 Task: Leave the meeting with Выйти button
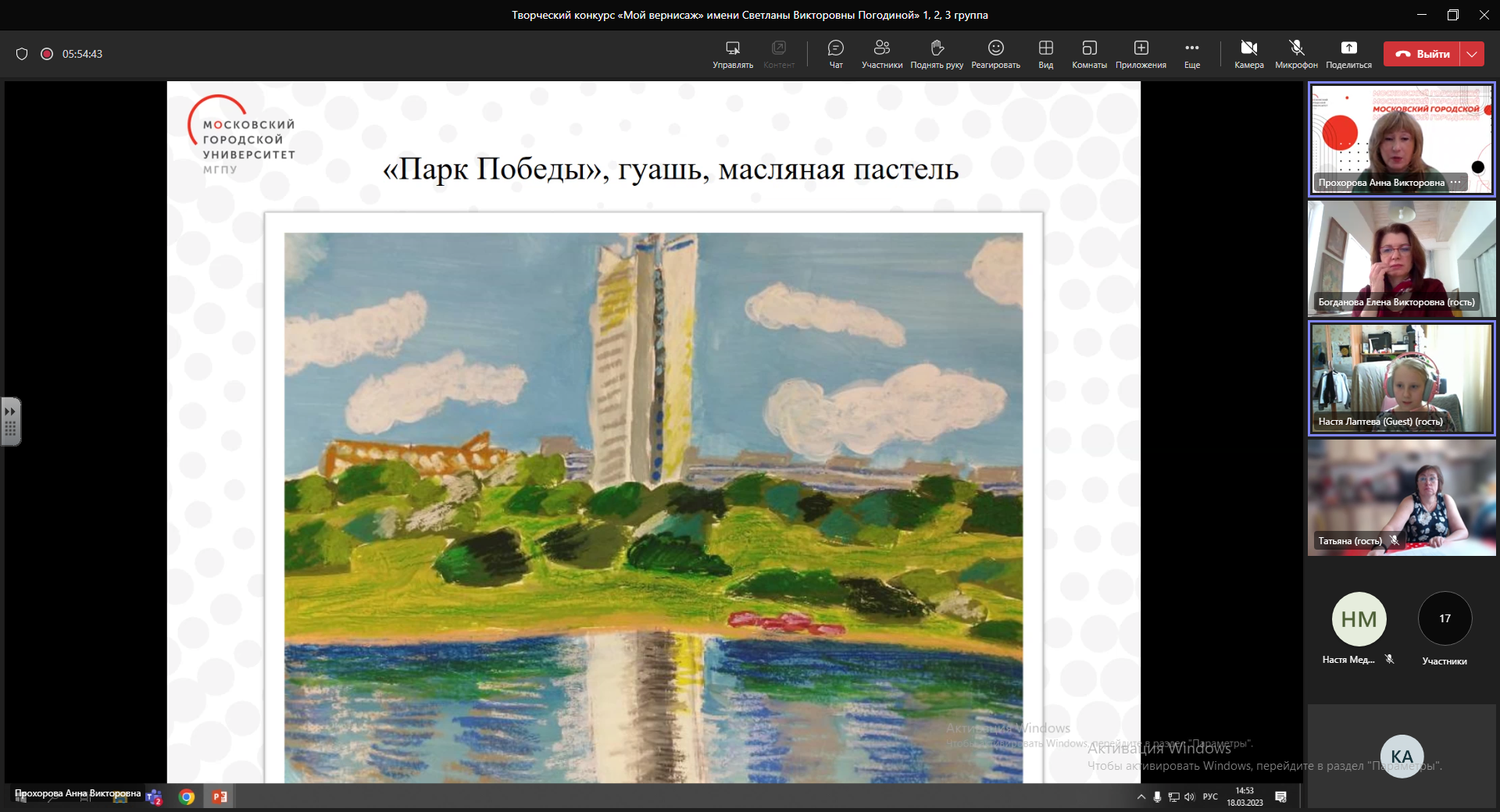coord(1422,54)
